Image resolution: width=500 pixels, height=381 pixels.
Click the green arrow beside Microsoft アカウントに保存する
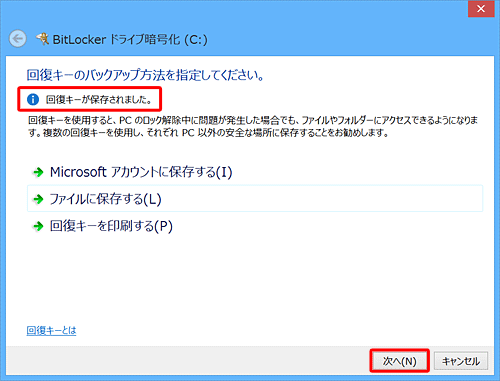click(x=38, y=172)
